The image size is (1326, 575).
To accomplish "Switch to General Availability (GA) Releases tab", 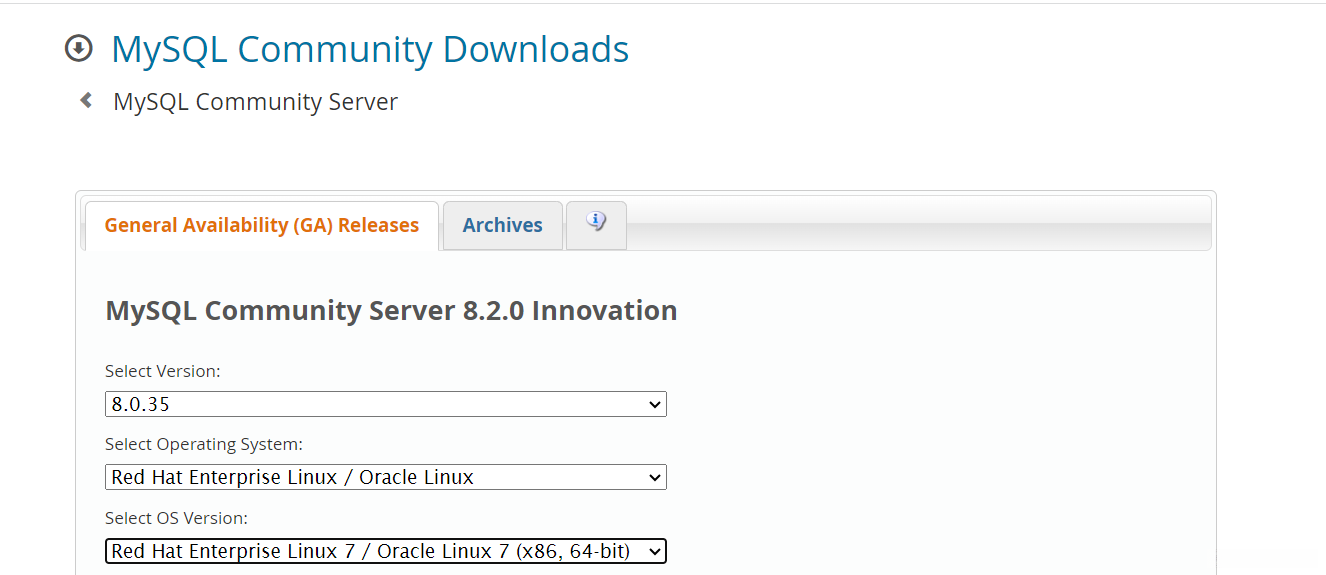I will [x=262, y=226].
